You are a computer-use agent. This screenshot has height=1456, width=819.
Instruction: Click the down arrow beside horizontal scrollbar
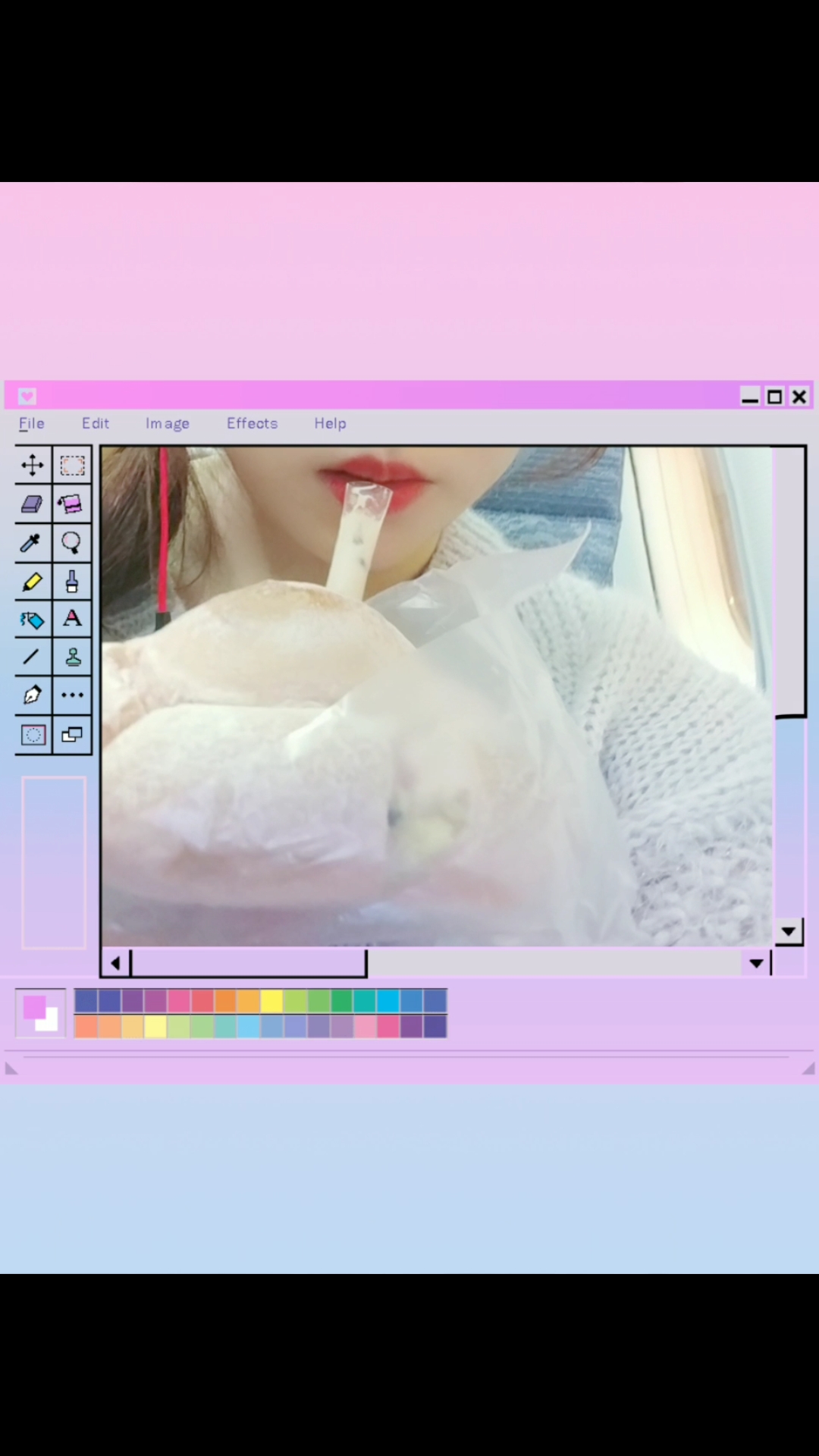(756, 963)
